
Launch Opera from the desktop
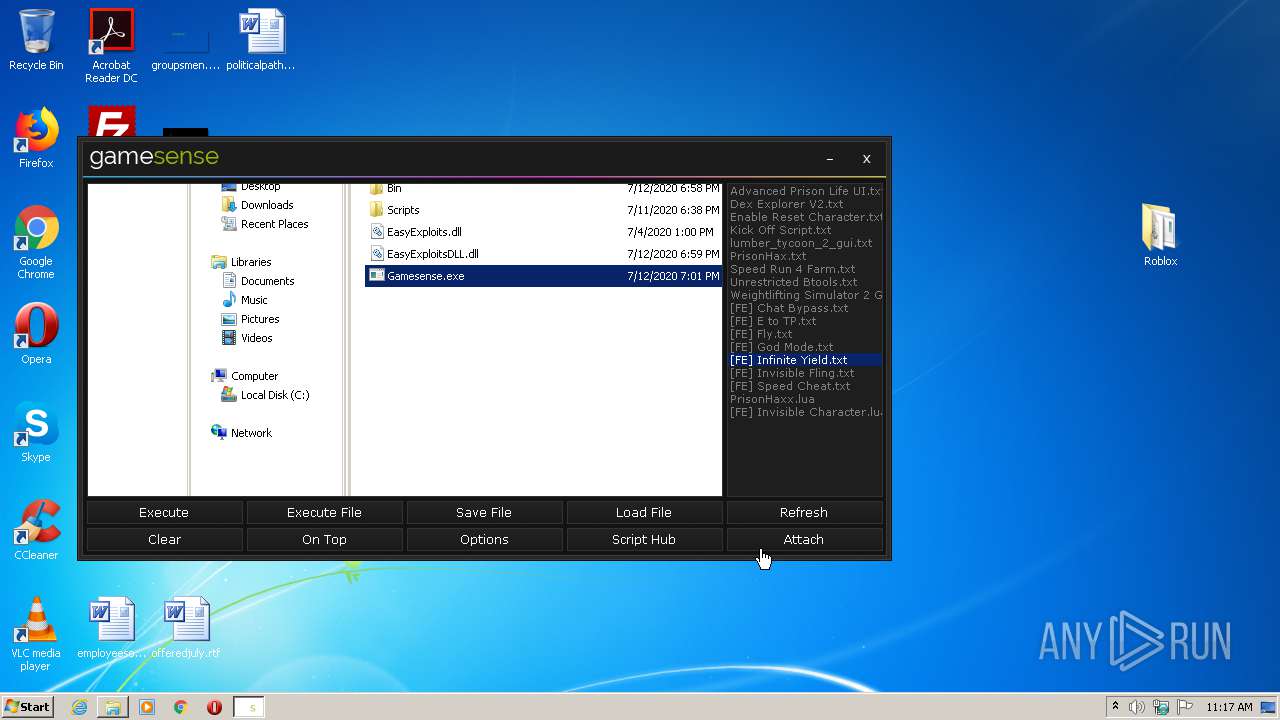(36, 334)
